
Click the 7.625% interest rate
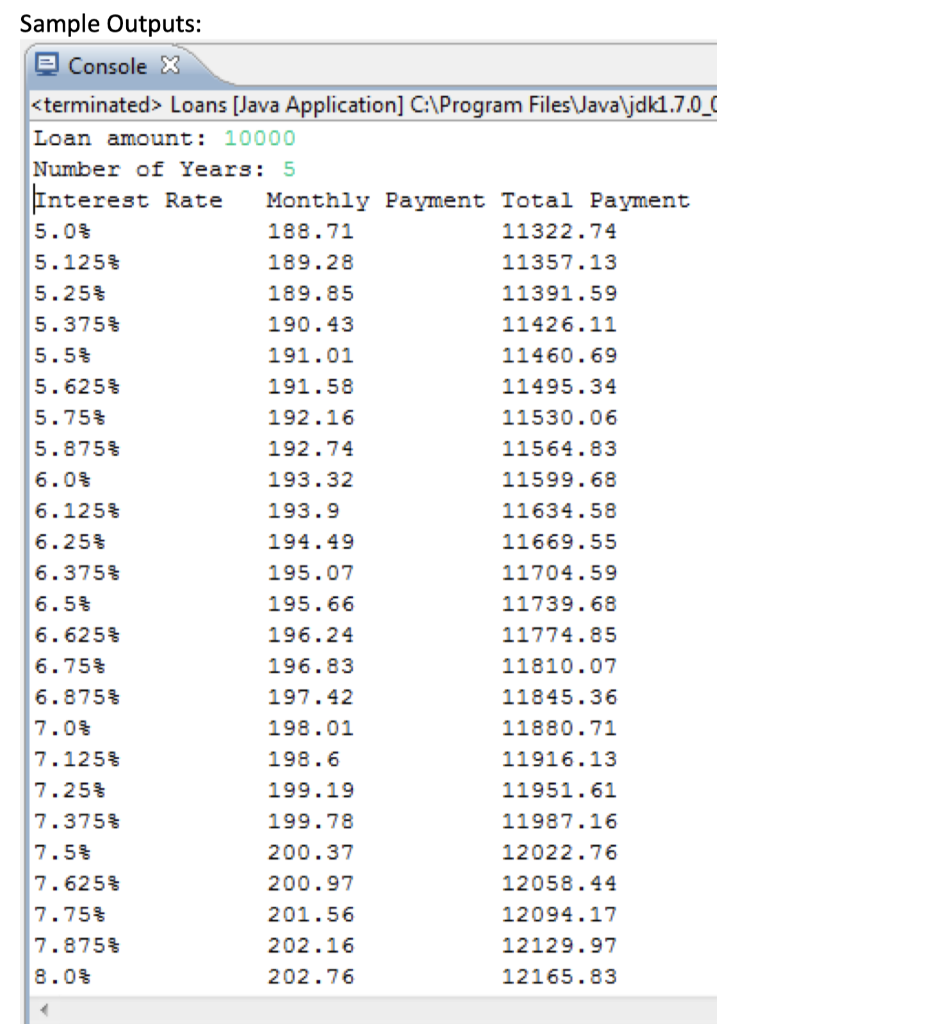point(77,883)
